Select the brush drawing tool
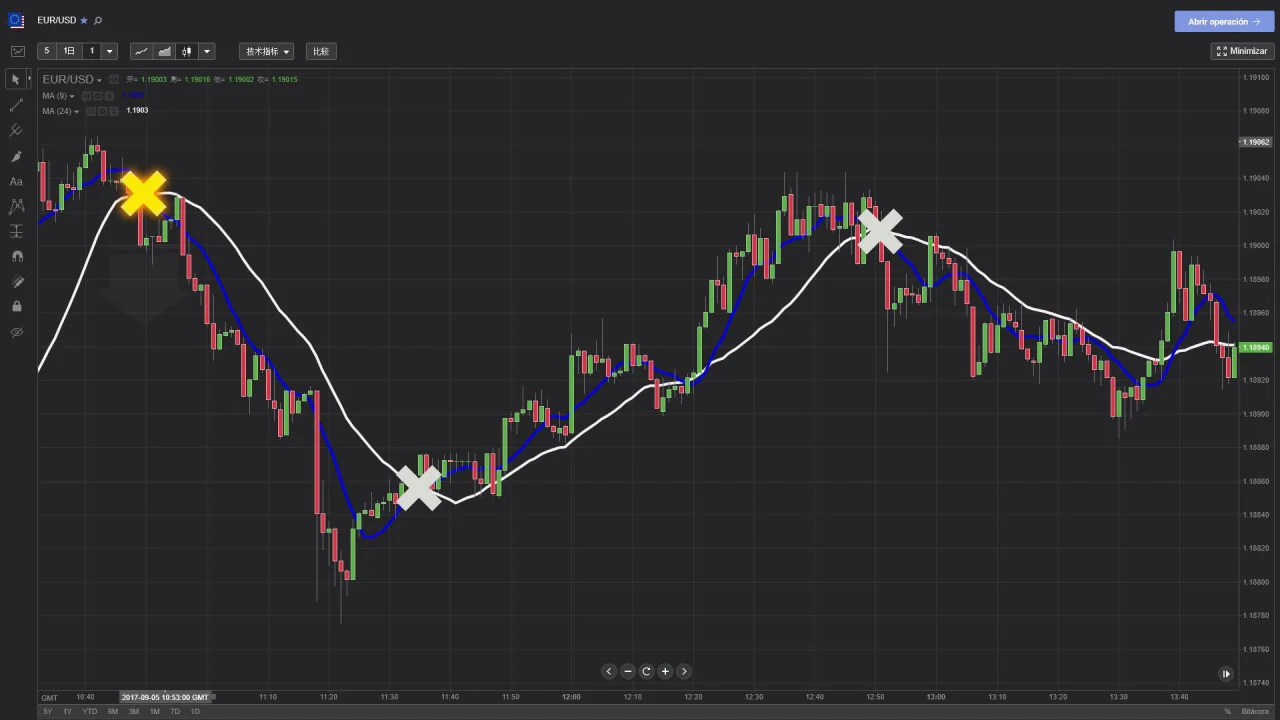This screenshot has height=720, width=1280. point(16,156)
